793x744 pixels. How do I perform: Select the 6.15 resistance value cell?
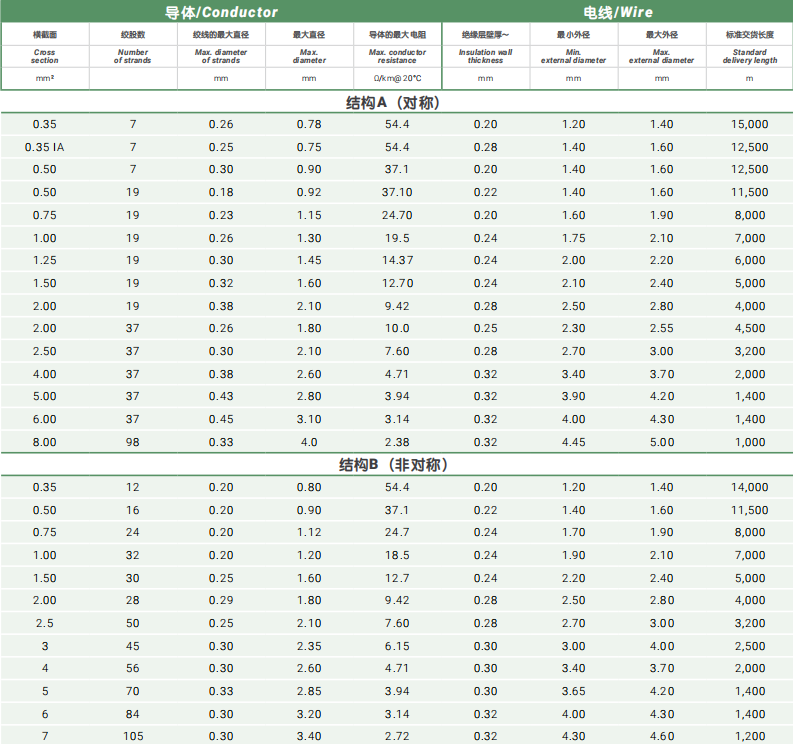point(397,646)
